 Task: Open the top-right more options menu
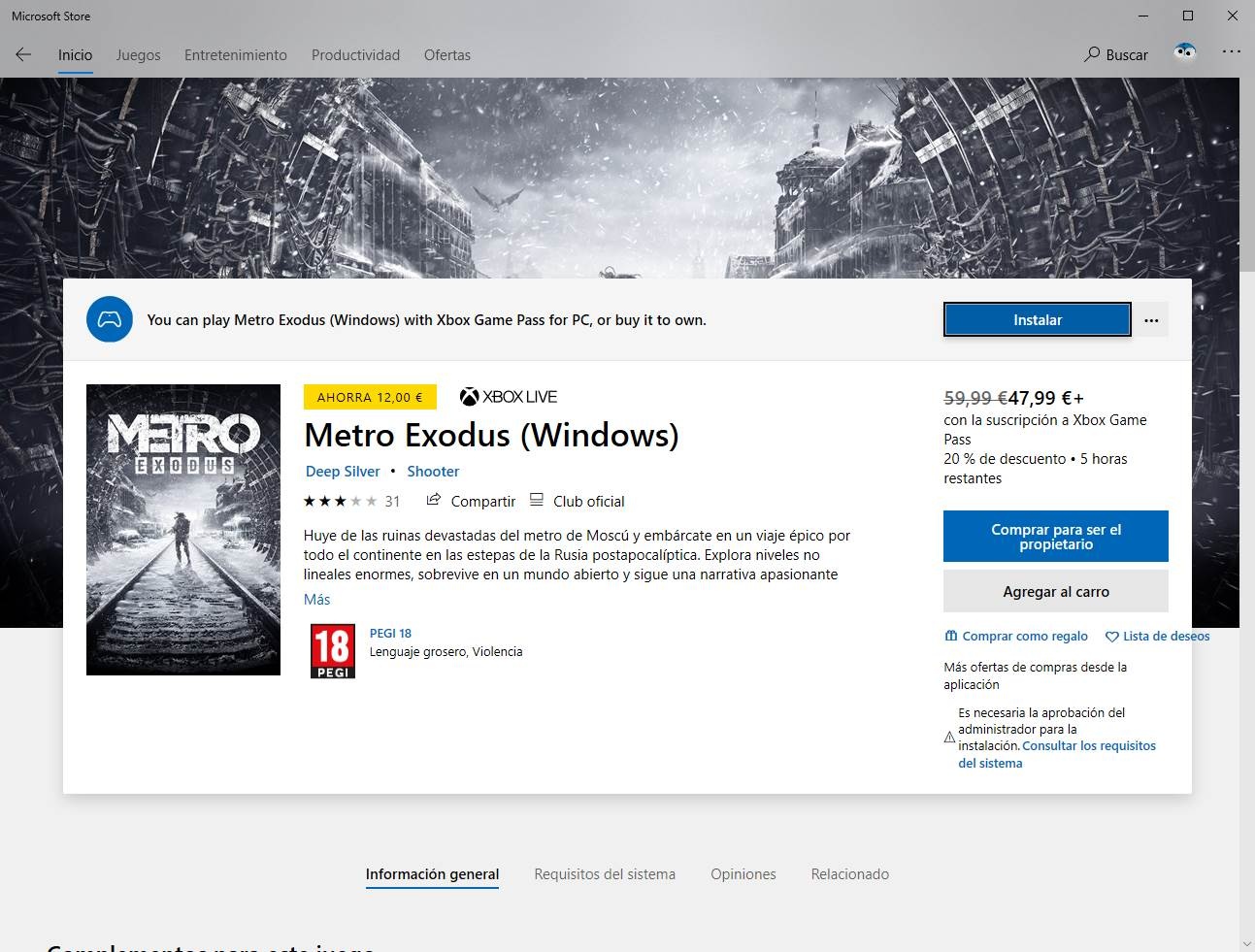pos(1231,52)
